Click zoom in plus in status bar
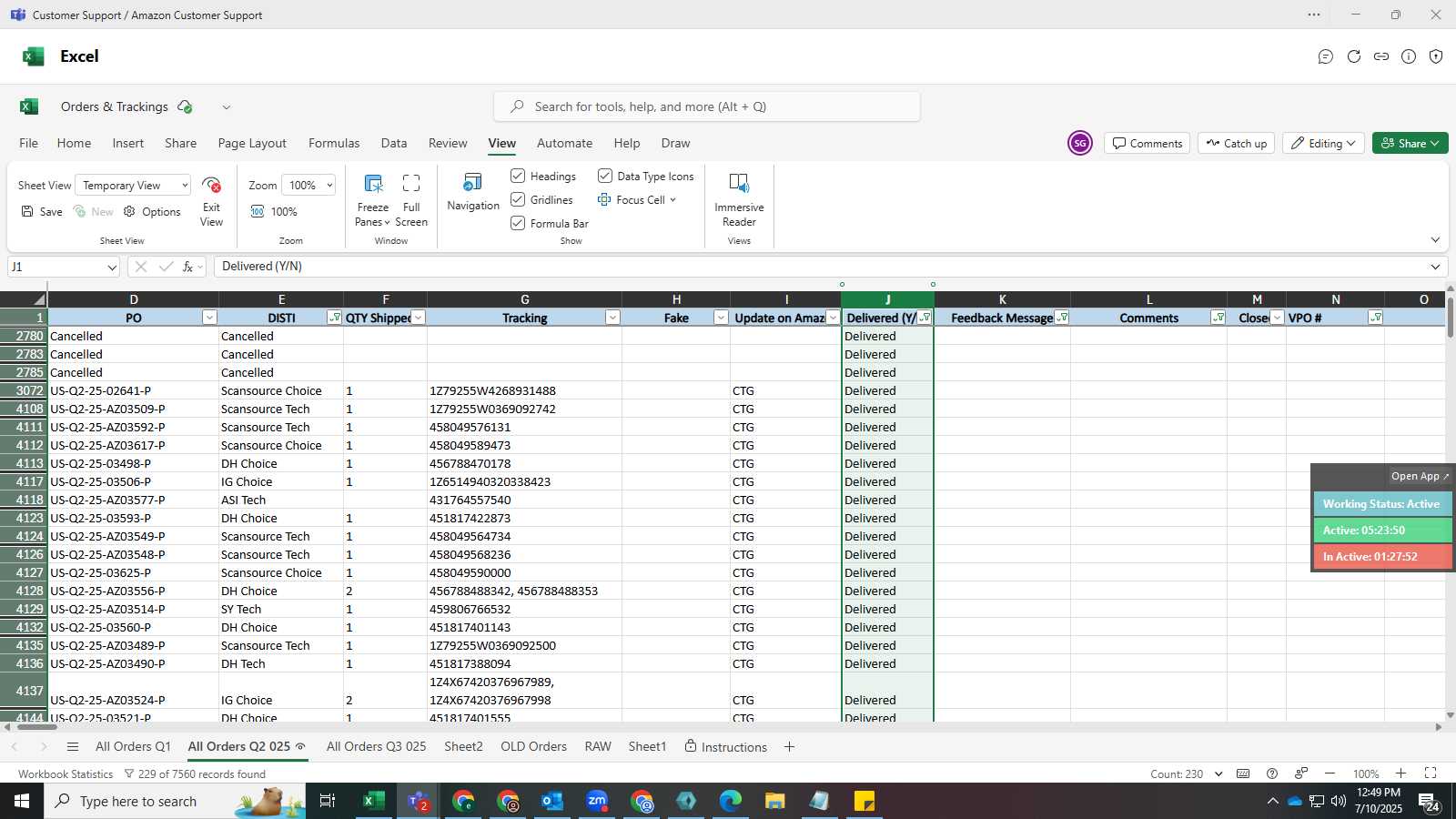The image size is (1456, 819). point(1400,773)
